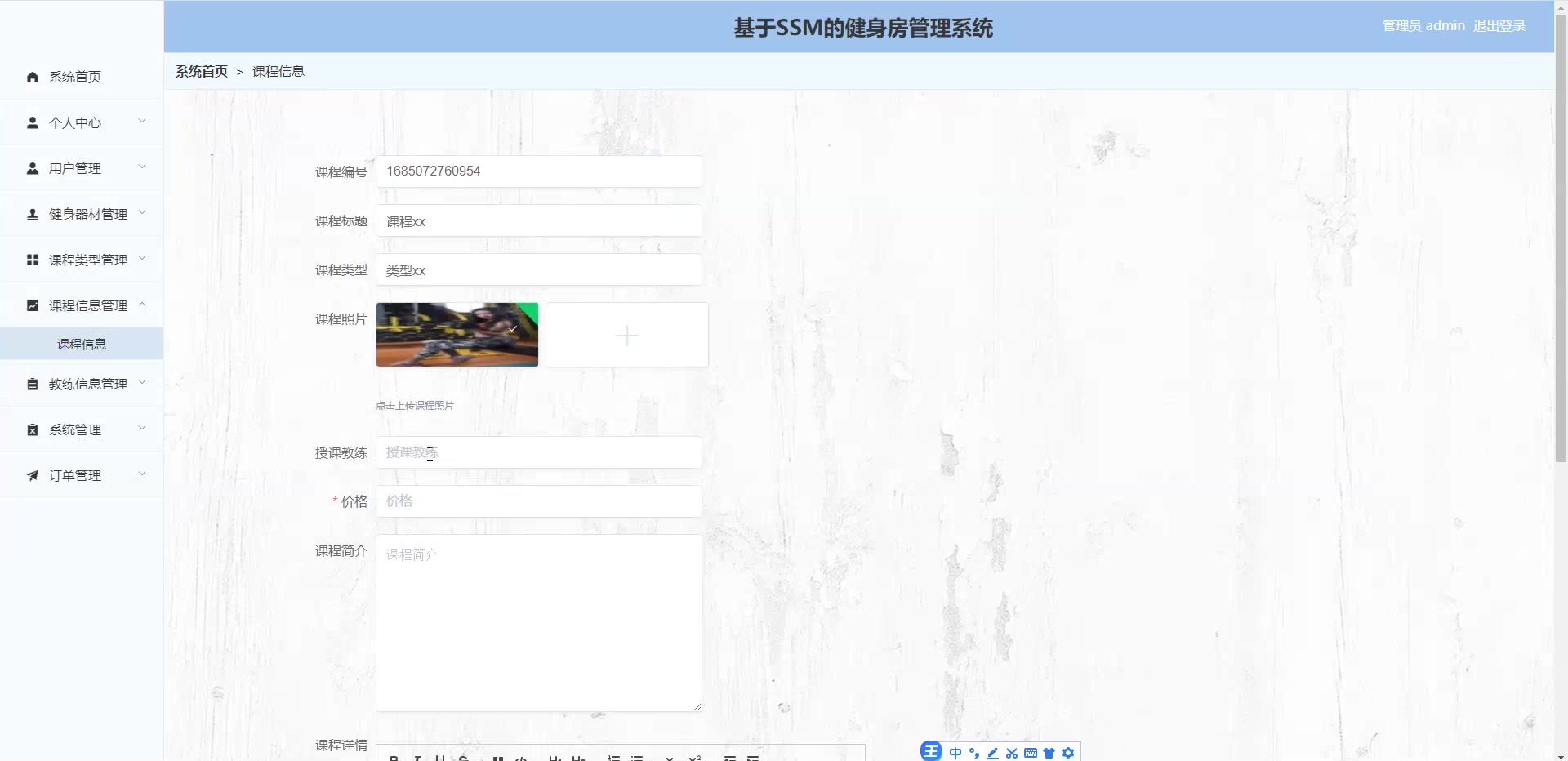Image resolution: width=1568 pixels, height=761 pixels.
Task: Click the 课程类型 field showing 类型xx
Action: [539, 269]
